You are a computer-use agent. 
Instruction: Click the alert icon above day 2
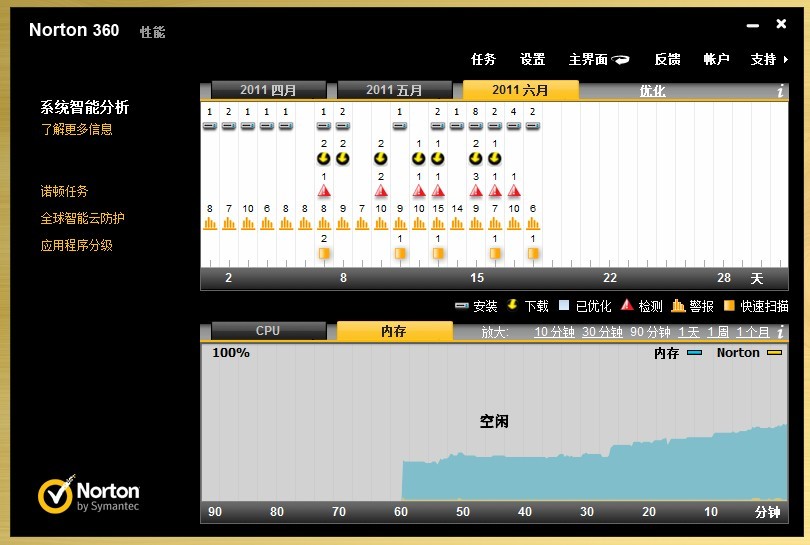228,223
